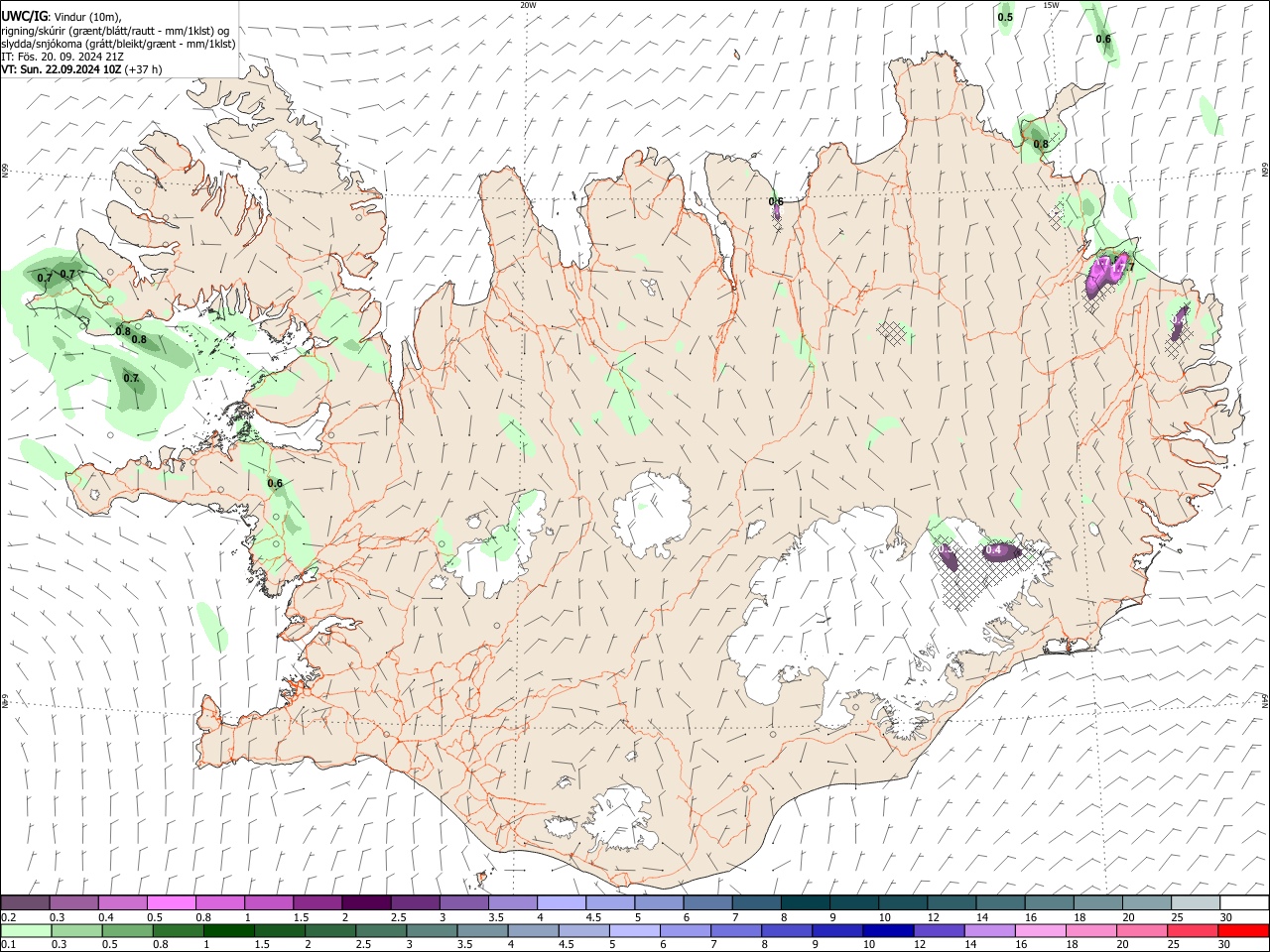Pick upper scale swatch between 8 and 9
Image resolution: width=1270 pixels, height=952 pixels.
click(x=805, y=902)
